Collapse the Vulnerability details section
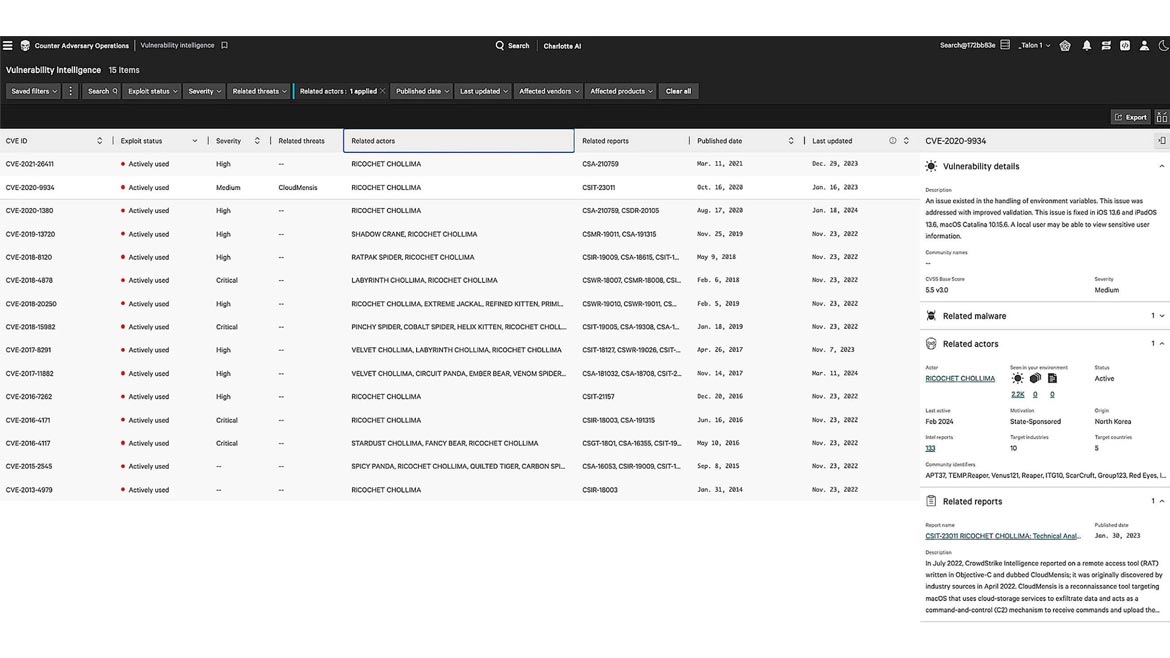Screen dimensions: 1170x658 [1161, 167]
